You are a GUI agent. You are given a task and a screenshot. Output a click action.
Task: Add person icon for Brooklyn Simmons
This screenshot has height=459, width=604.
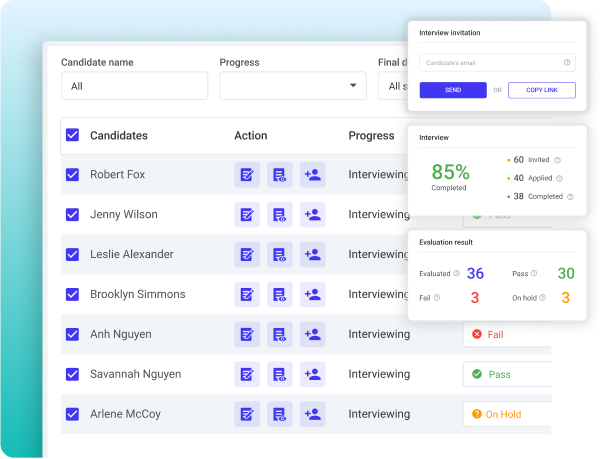(x=312, y=295)
